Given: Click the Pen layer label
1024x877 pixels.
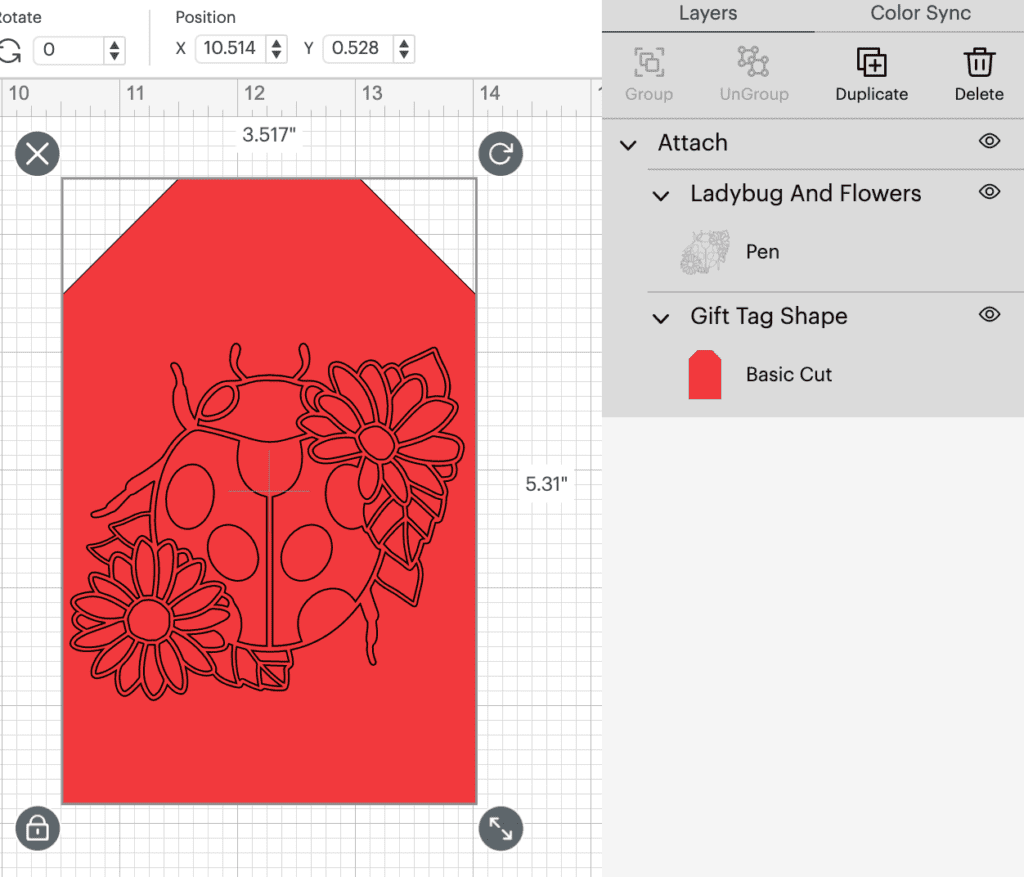Looking at the screenshot, I should [x=763, y=252].
